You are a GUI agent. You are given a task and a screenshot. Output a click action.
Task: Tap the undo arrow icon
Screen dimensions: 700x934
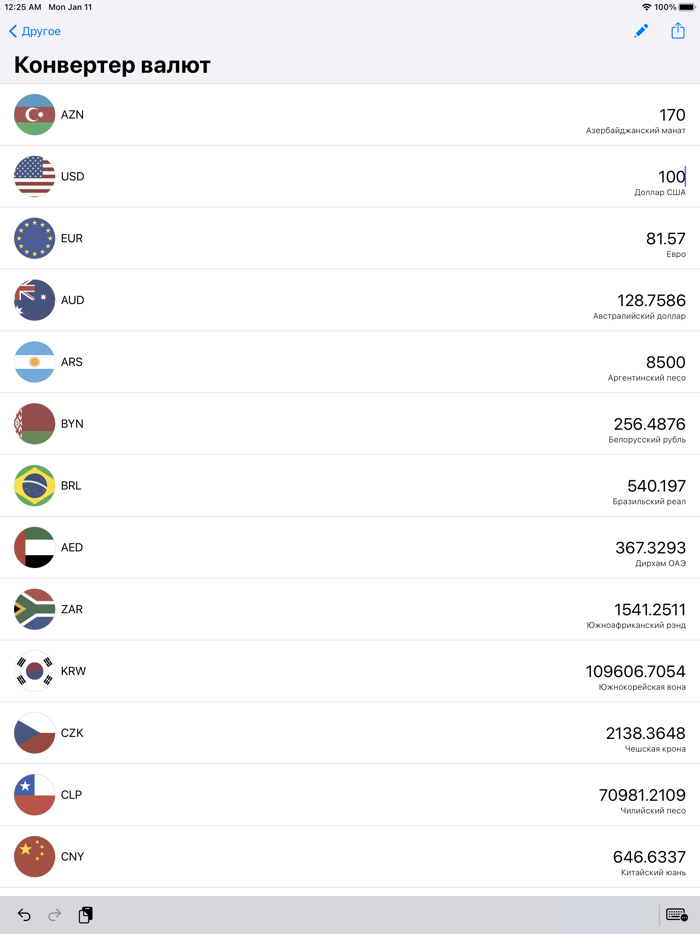click(24, 915)
